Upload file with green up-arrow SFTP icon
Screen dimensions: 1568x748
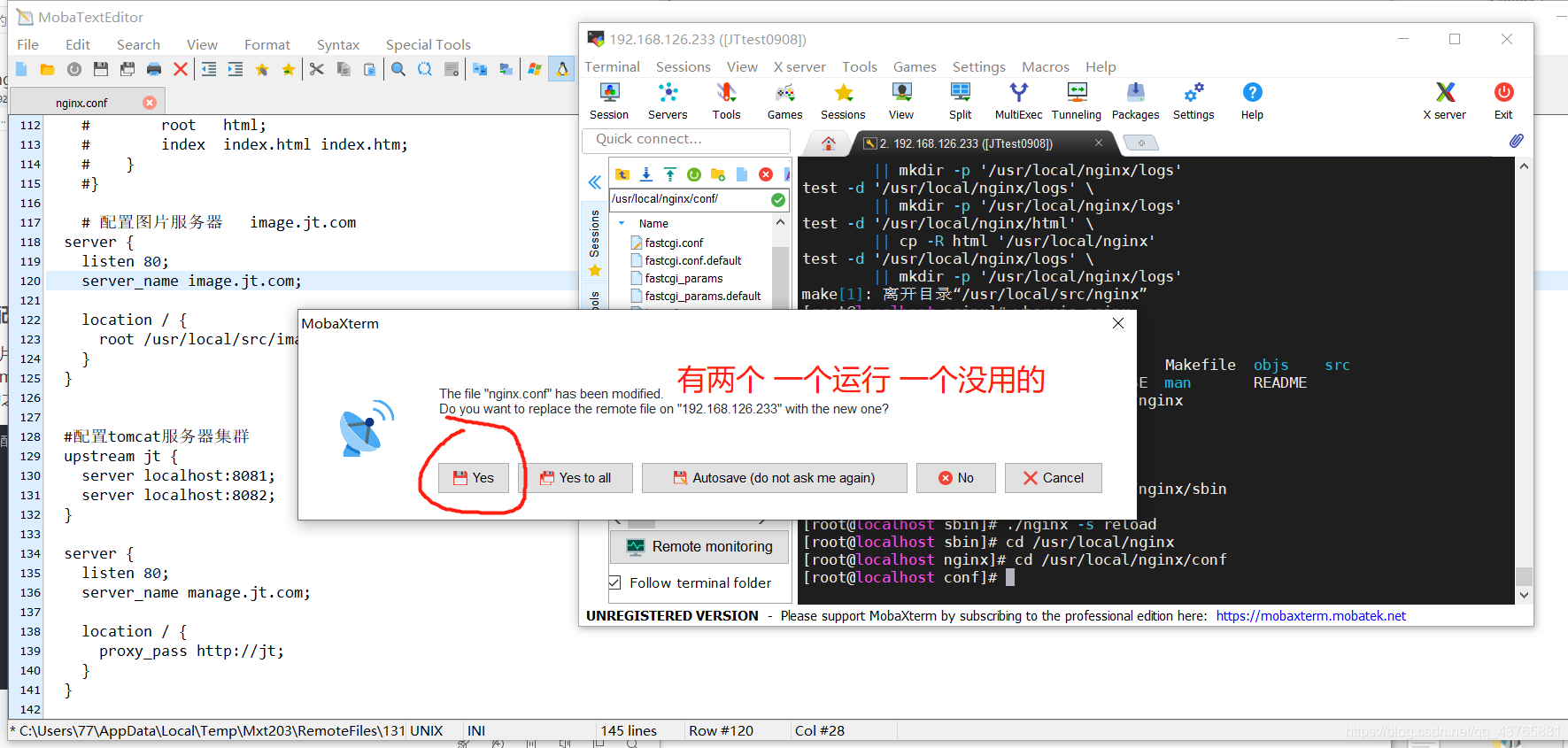click(x=670, y=174)
